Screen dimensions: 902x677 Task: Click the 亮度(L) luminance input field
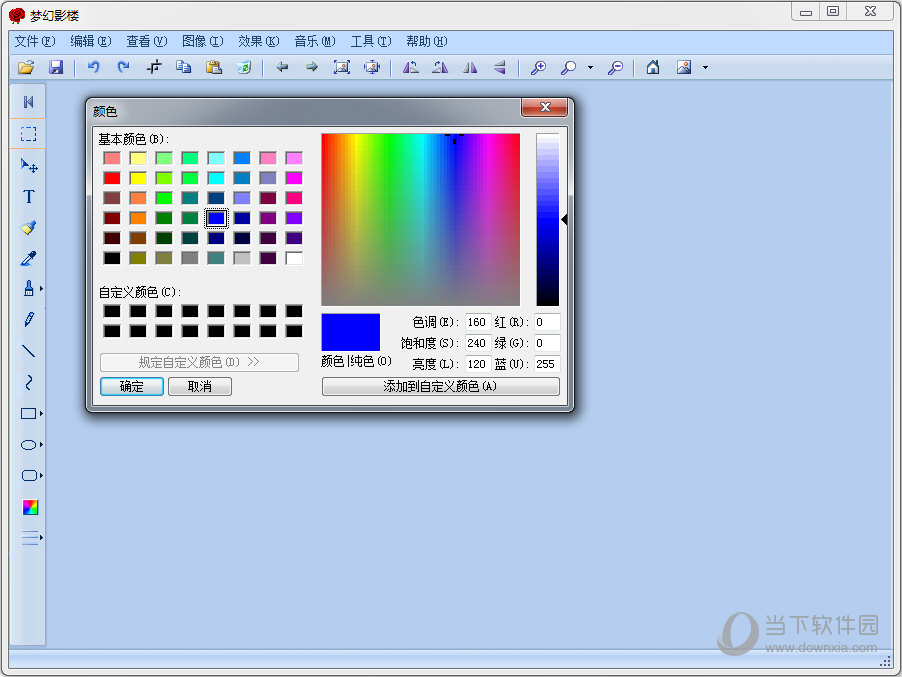477,364
